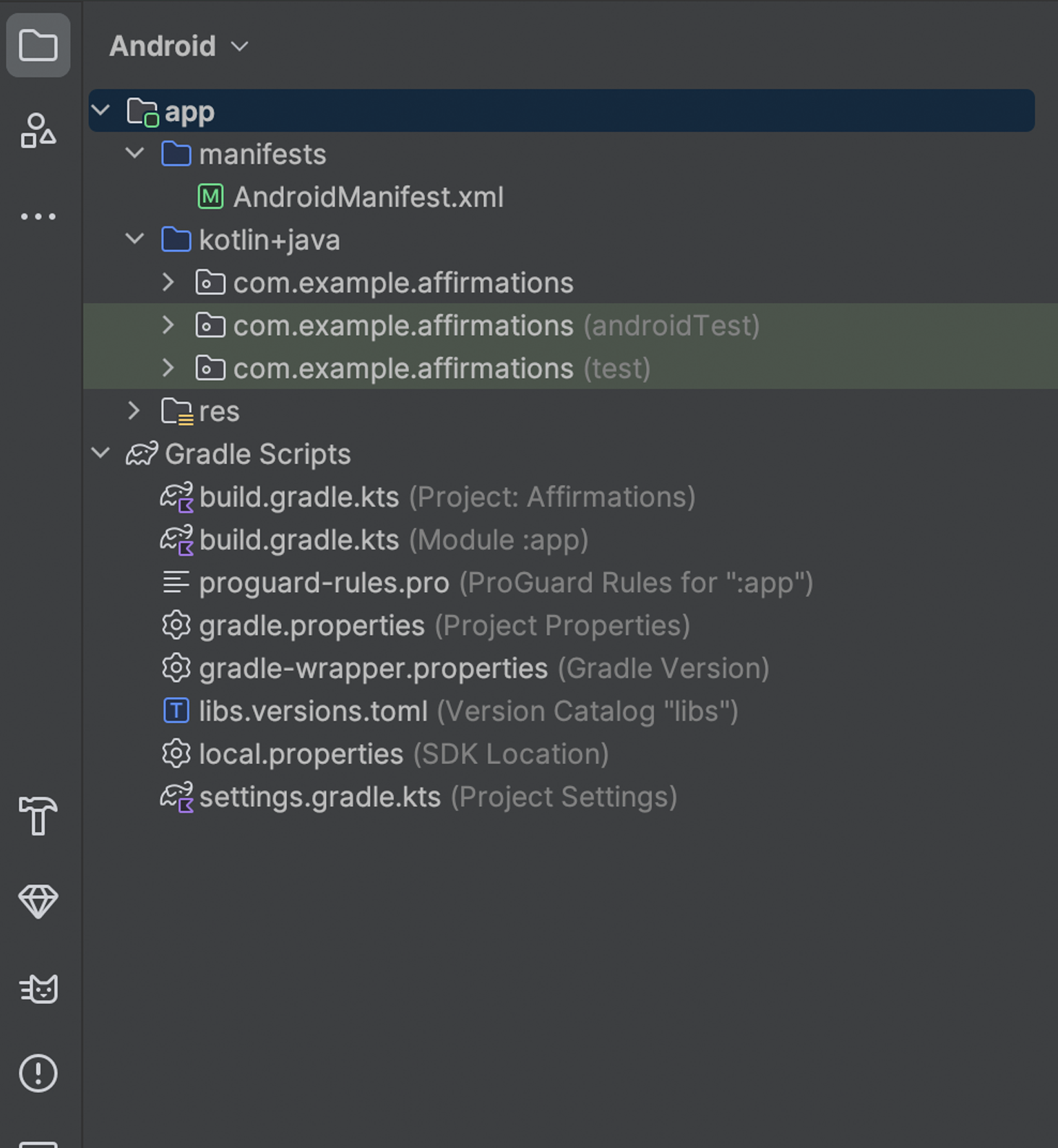The width and height of the screenshot is (1058, 1148).
Task: Click the gradle.properties gear icon
Action: click(x=176, y=625)
